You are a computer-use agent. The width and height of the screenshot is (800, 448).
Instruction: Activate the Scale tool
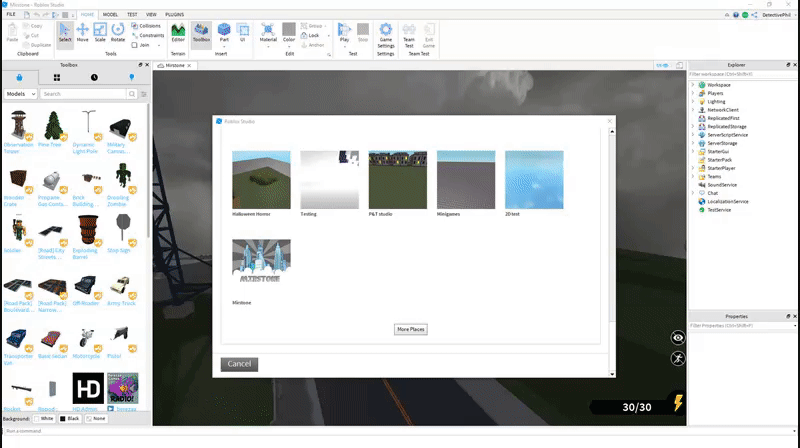[x=100, y=33]
